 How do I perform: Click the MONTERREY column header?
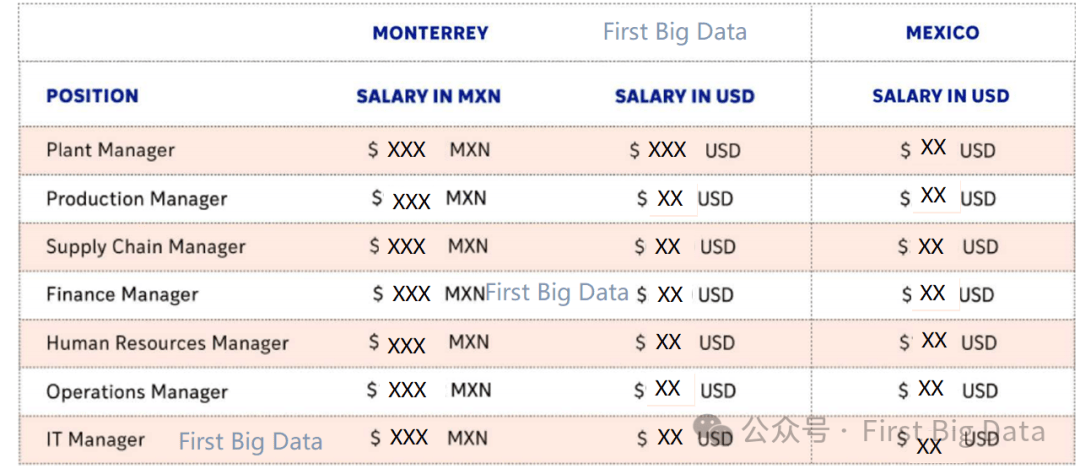point(430,33)
